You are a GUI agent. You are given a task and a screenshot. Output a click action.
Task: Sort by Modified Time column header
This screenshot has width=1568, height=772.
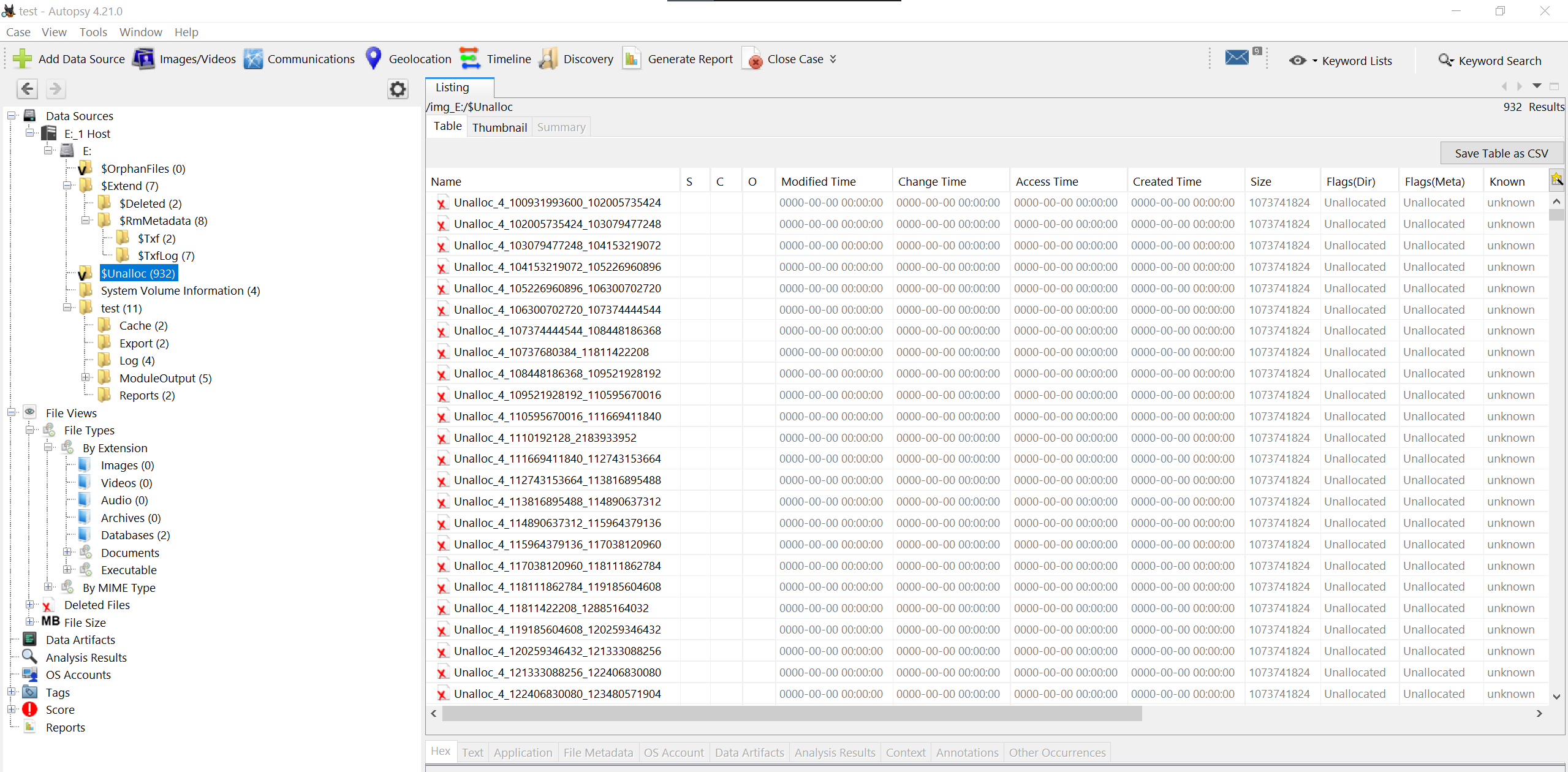pos(833,181)
